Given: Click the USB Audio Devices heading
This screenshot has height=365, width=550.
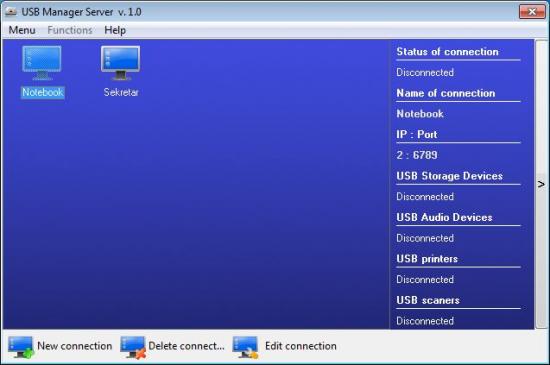Looking at the screenshot, I should [444, 217].
